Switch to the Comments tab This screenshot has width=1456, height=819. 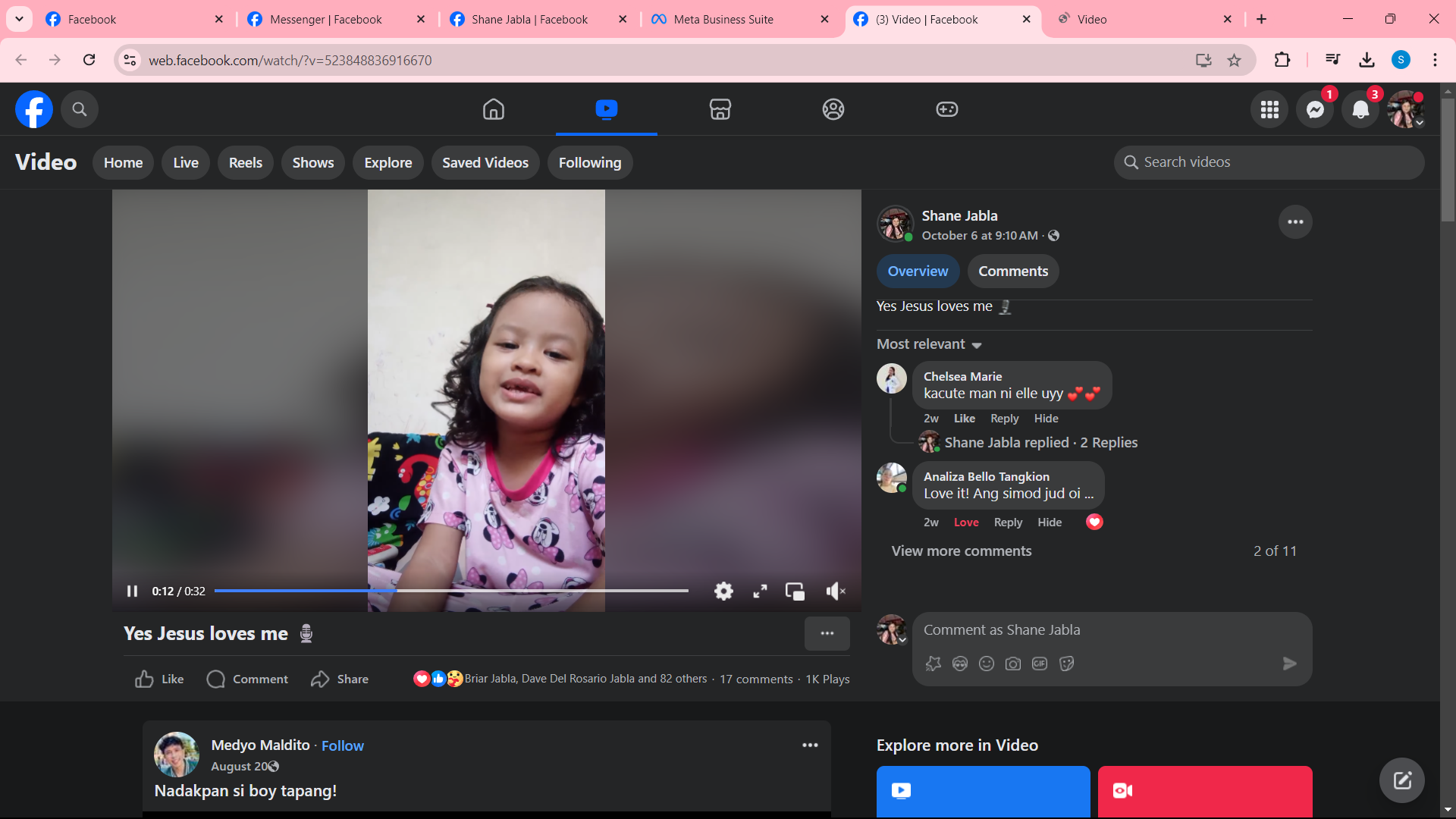(x=1012, y=271)
